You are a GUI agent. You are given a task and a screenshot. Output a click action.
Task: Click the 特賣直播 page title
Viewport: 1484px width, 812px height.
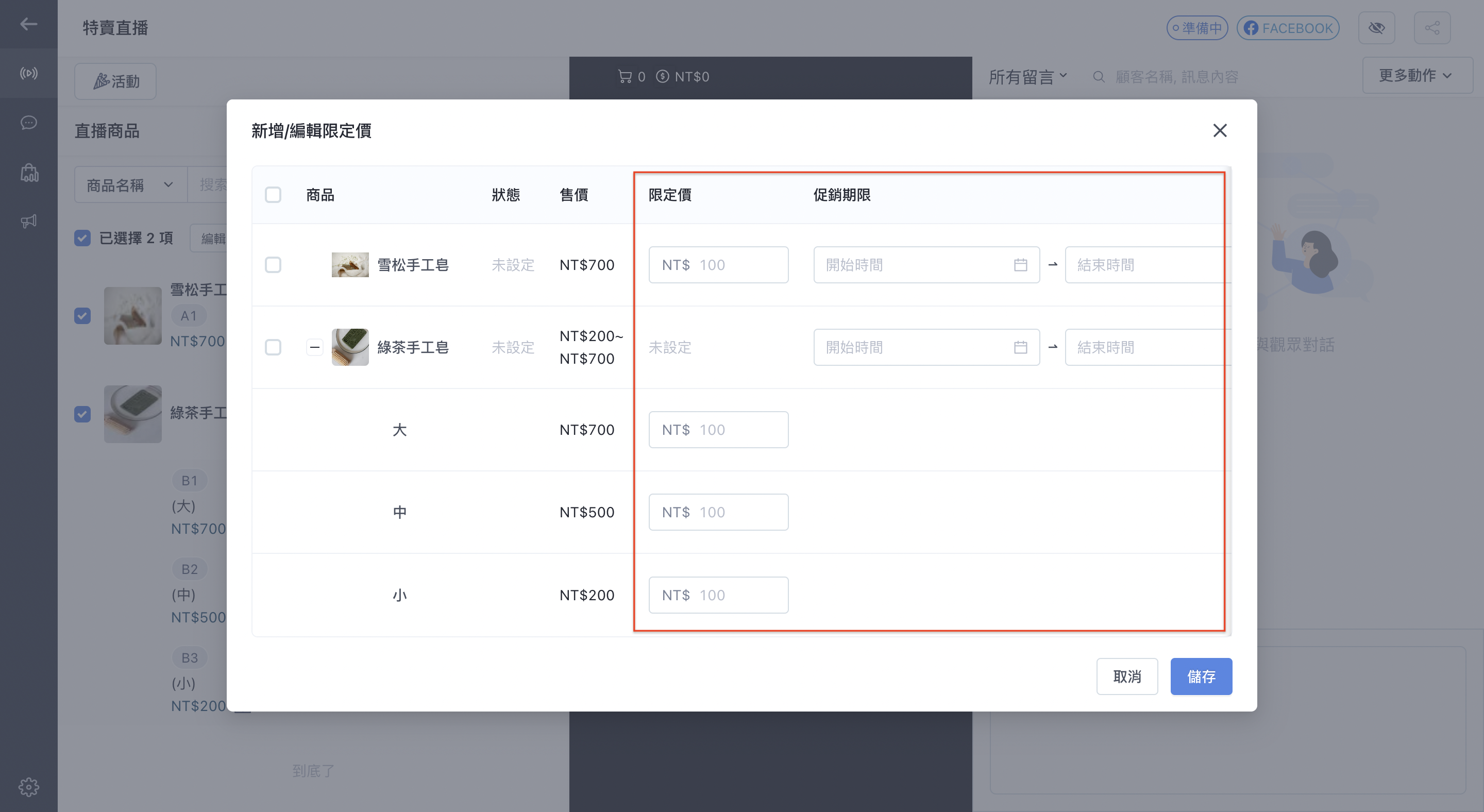(115, 28)
